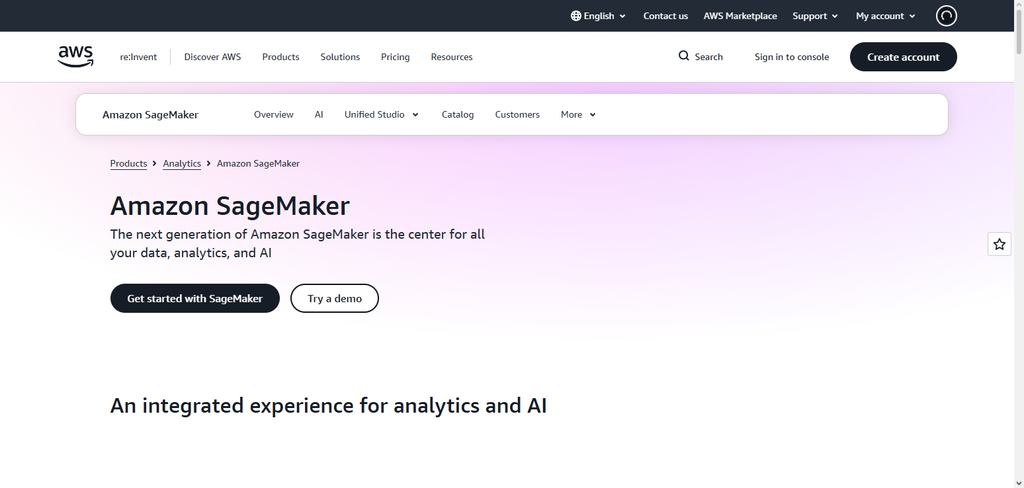Screen dimensions: 1024x488
Task: Open Products menu
Action: coord(281,57)
